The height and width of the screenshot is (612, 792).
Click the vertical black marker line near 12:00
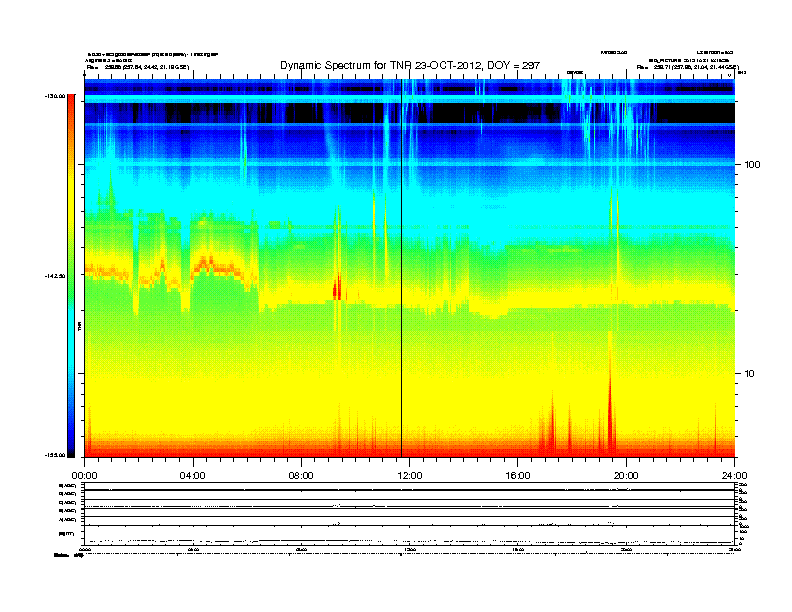click(402, 268)
